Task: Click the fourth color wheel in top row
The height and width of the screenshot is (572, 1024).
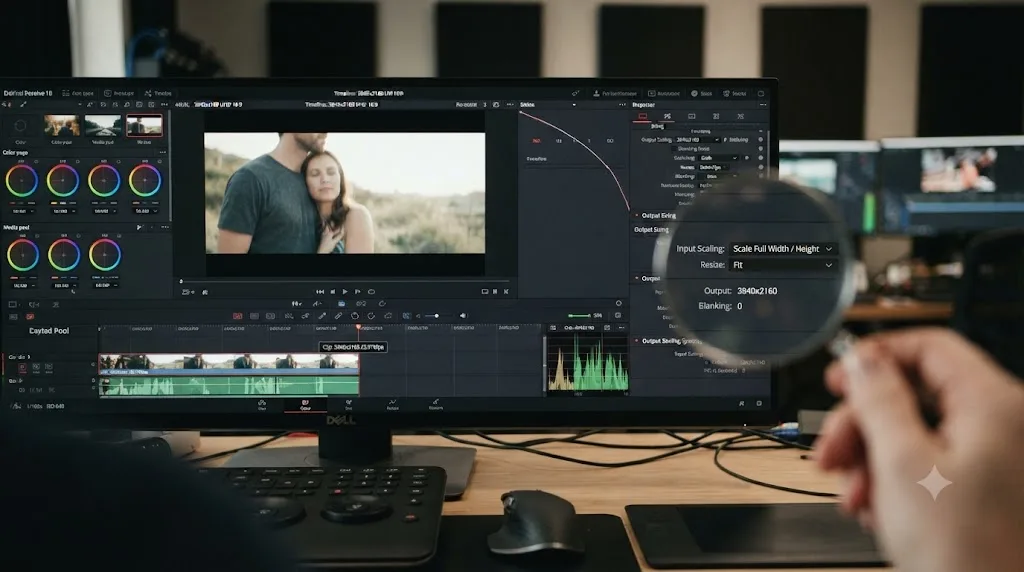Action: (144, 181)
